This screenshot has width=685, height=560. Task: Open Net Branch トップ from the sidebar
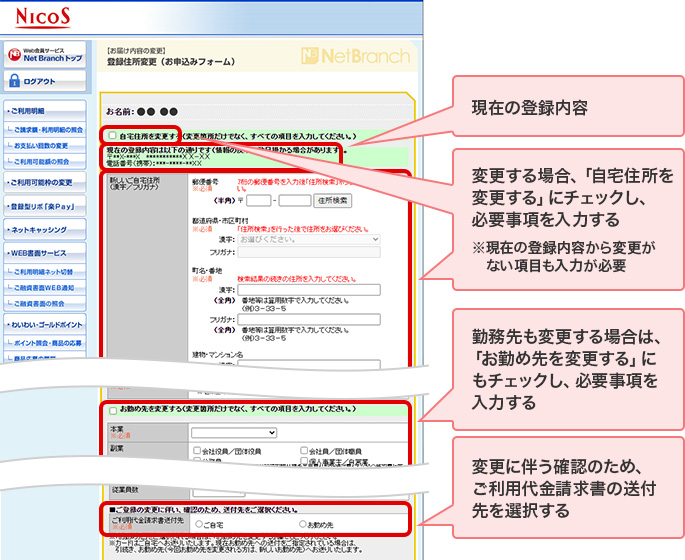(x=44, y=56)
